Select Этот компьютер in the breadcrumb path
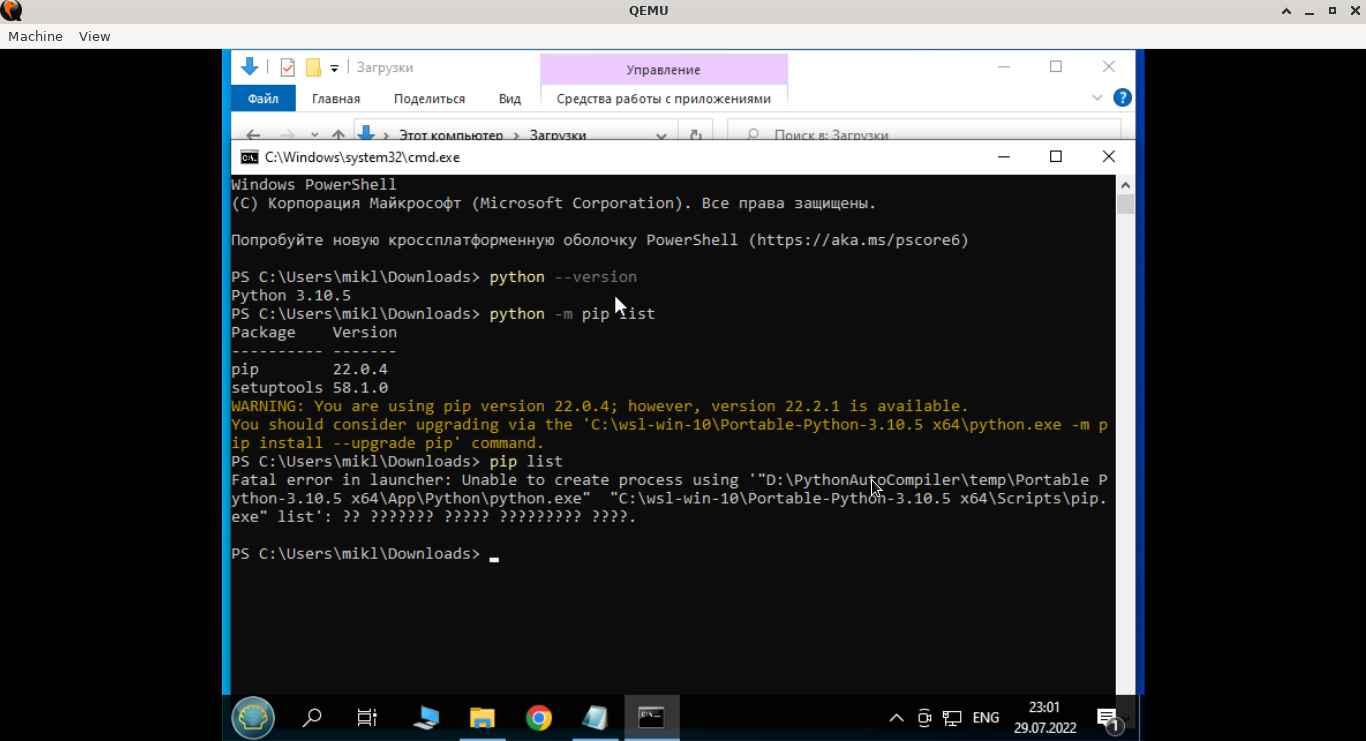Screen dimensions: 1366x741 (451, 134)
